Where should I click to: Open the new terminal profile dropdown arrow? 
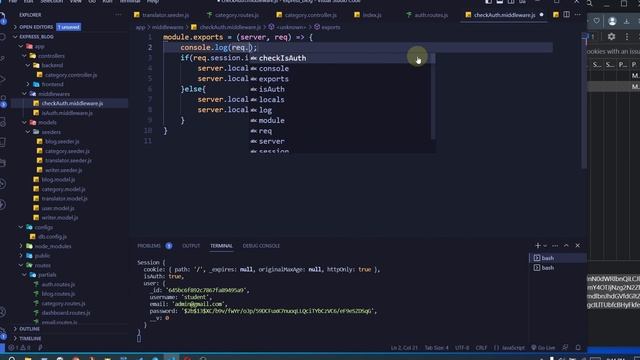545,246
